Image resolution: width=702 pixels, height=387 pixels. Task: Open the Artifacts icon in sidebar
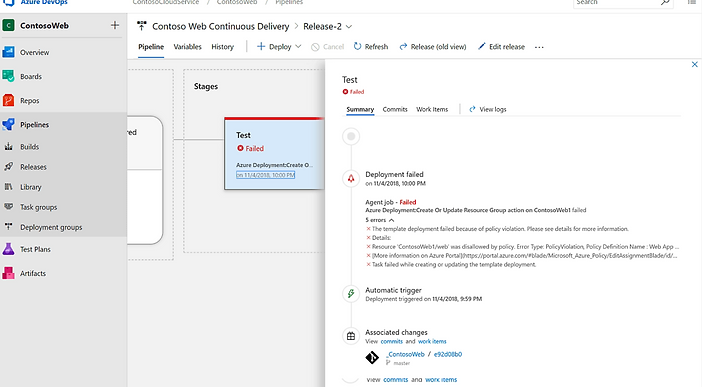coord(9,273)
